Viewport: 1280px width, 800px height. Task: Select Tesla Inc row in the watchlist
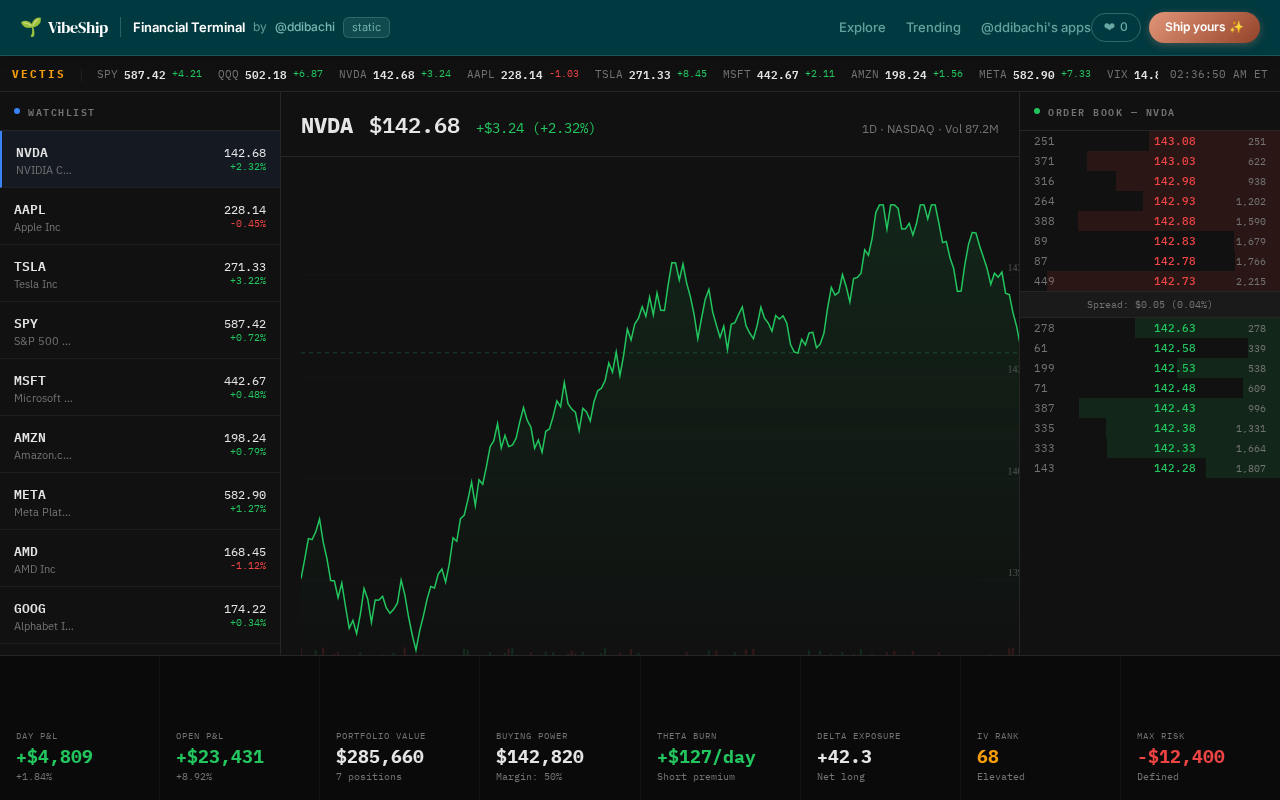point(140,274)
